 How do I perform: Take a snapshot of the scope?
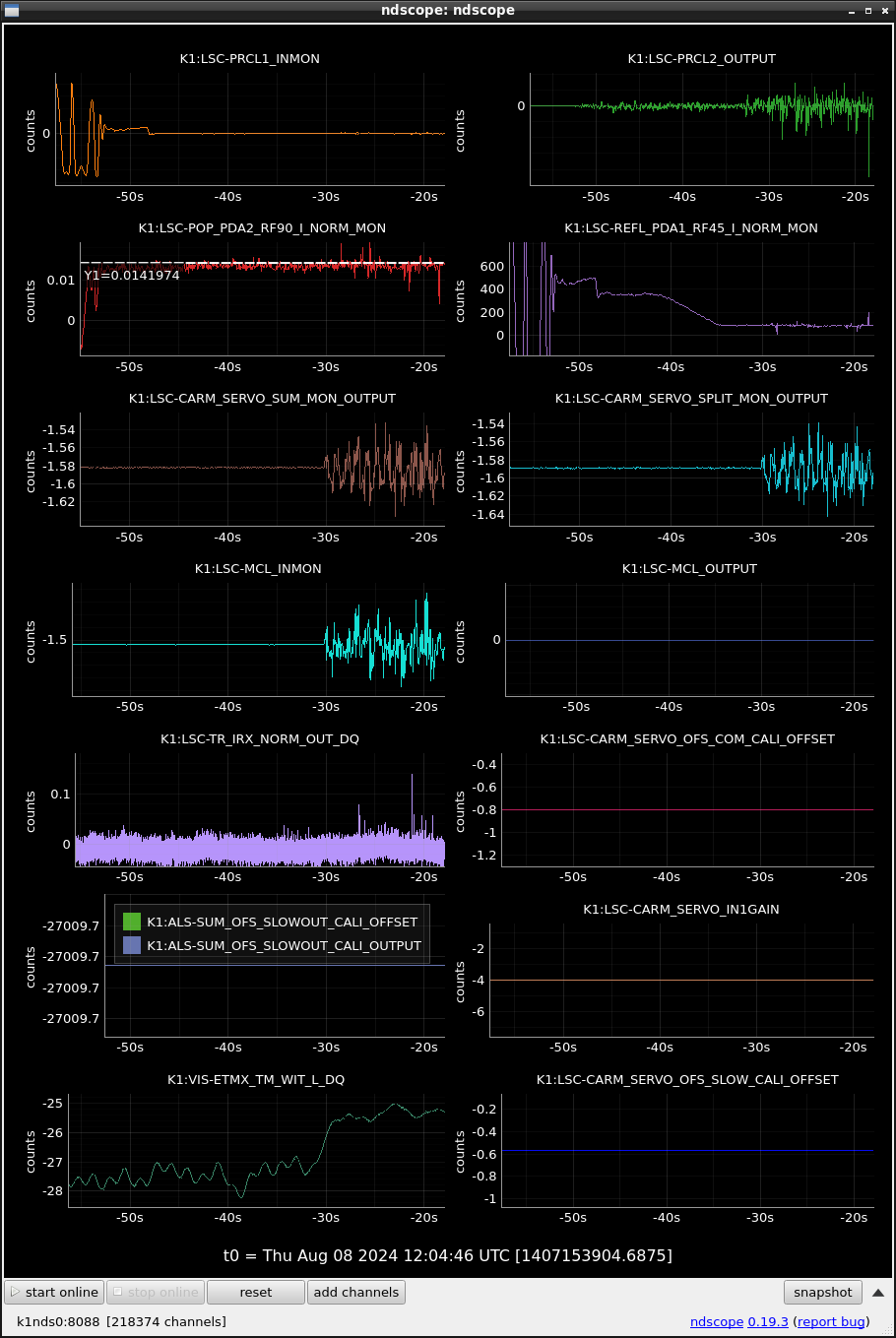pos(823,1292)
